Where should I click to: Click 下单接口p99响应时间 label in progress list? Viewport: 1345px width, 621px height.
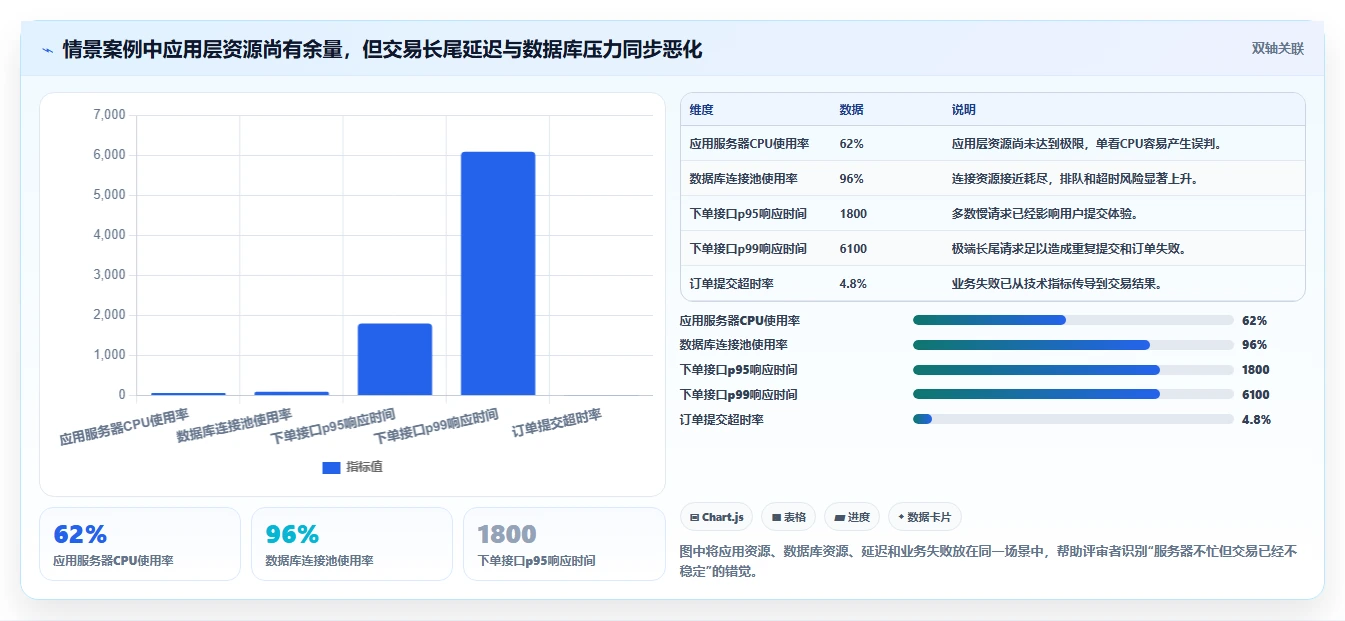pos(738,395)
